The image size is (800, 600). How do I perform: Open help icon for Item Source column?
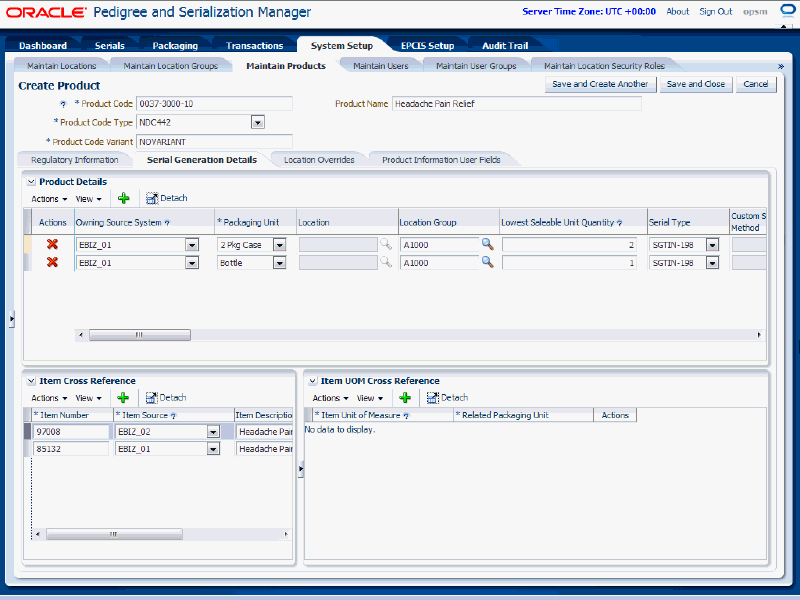173,416
